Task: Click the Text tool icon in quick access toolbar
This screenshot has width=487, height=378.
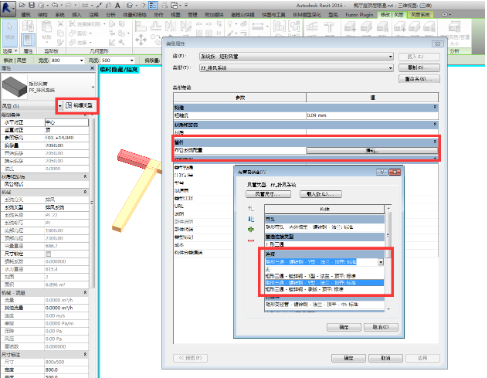Action: (x=118, y=5)
